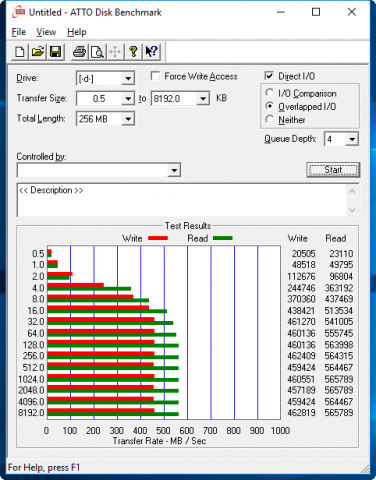Click status bar text For Help, press F1

(x=44, y=467)
